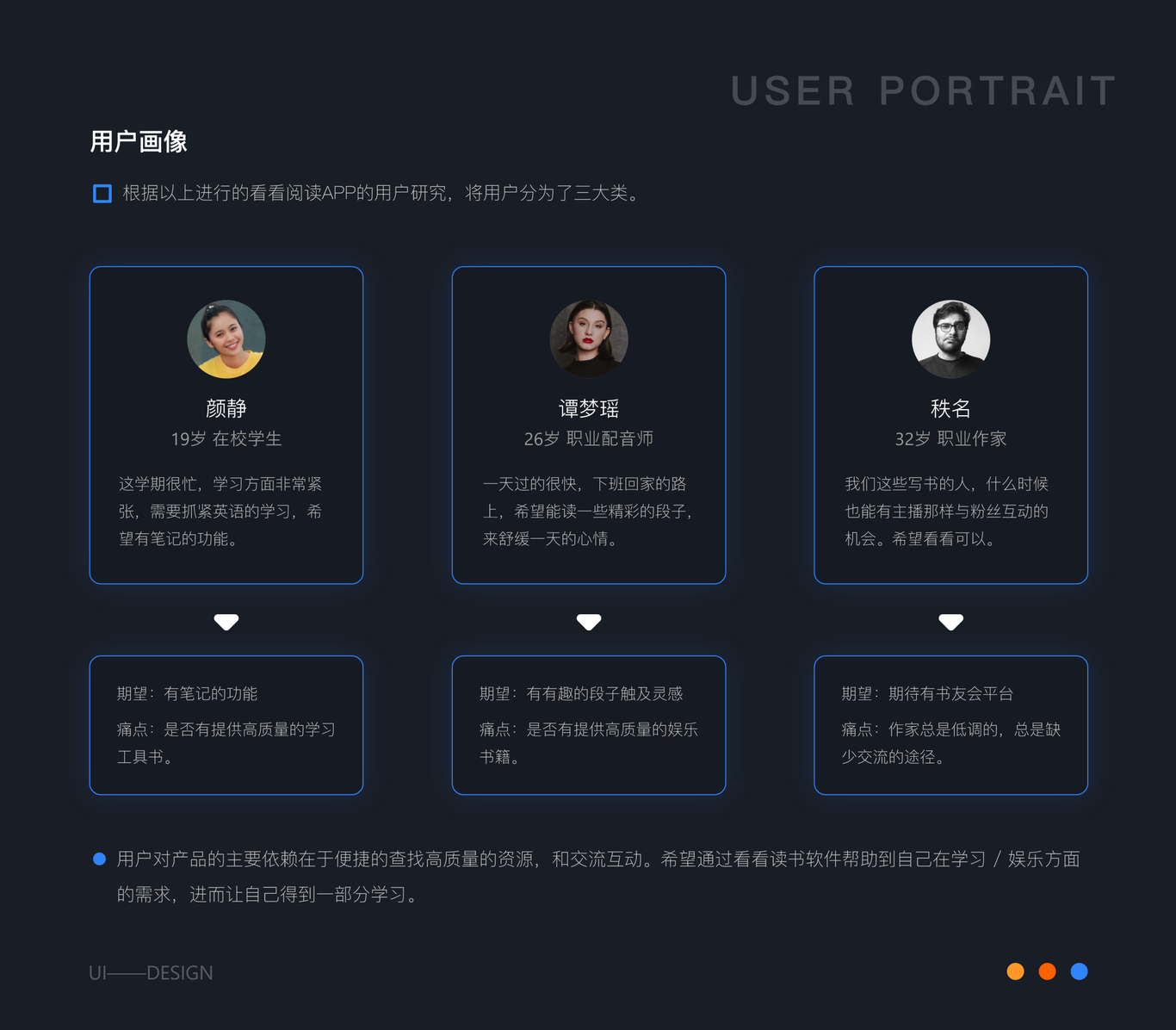Click the down arrow below 颜静's card
Screen dimensions: 1176x1030
coord(226,622)
